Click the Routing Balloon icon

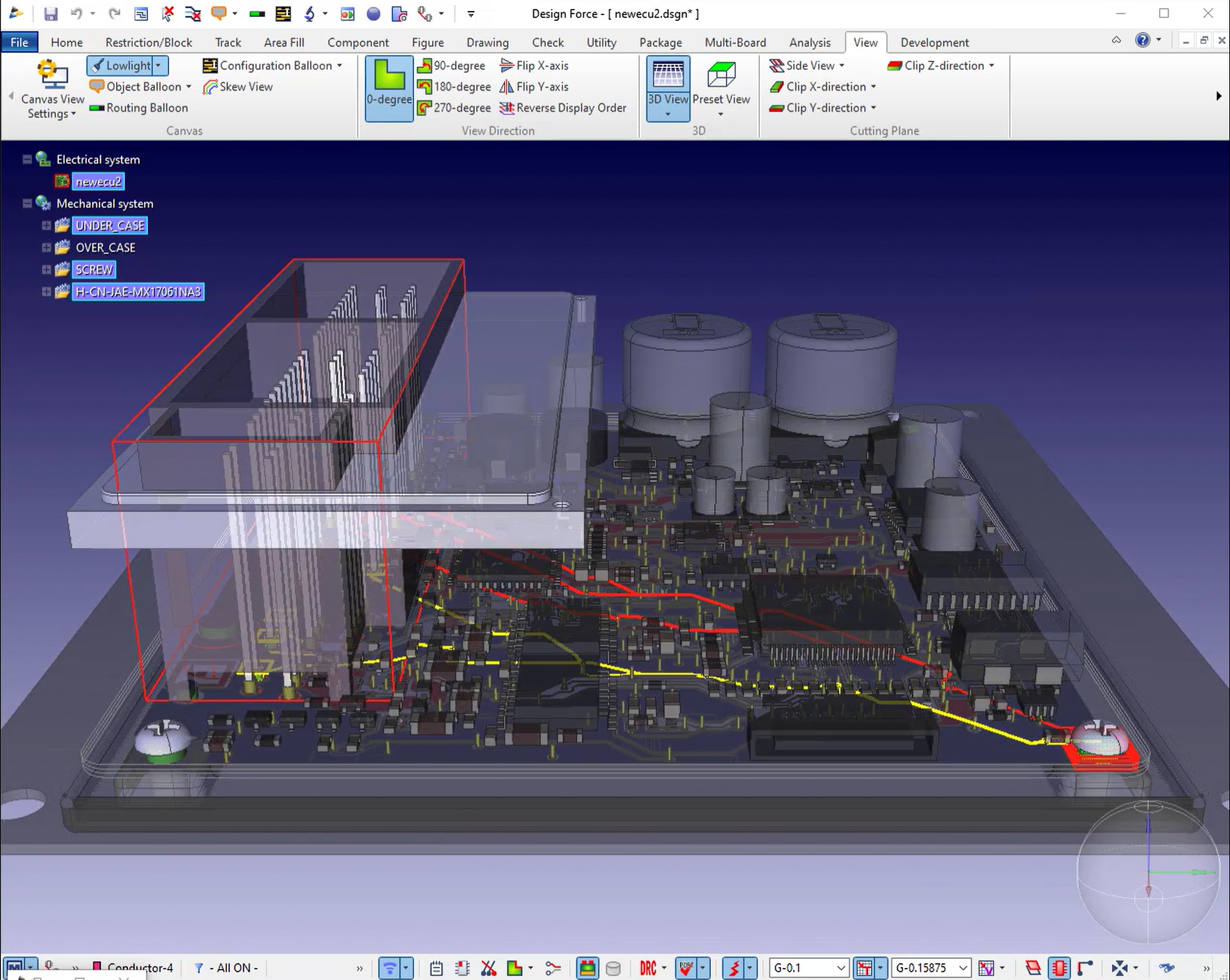pyautogui.click(x=97, y=108)
